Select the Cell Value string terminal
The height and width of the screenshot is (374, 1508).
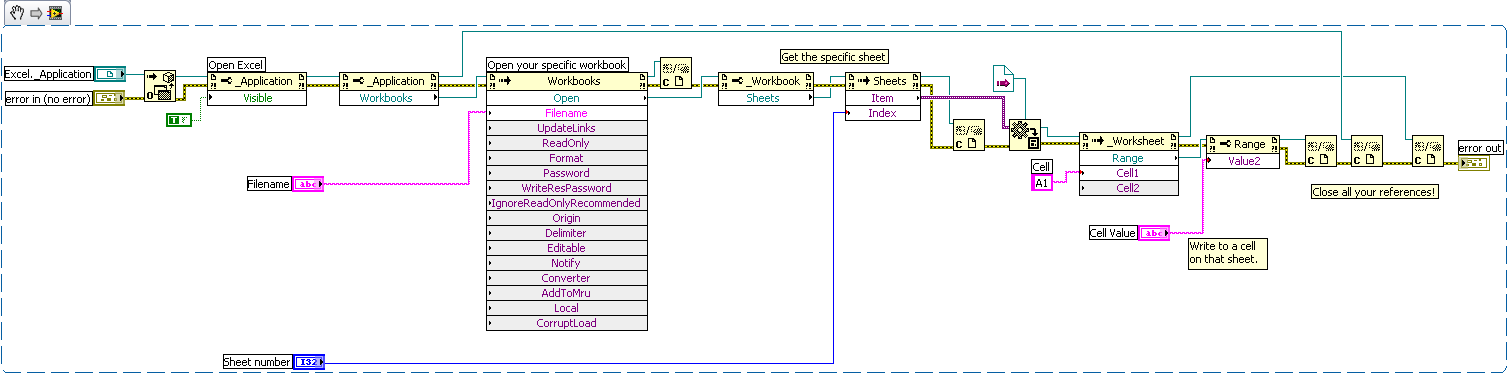[1154, 233]
